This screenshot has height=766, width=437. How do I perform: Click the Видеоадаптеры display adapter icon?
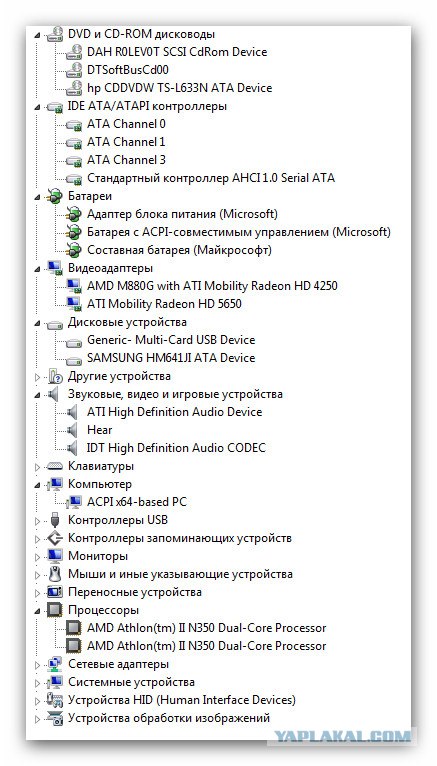click(55, 268)
